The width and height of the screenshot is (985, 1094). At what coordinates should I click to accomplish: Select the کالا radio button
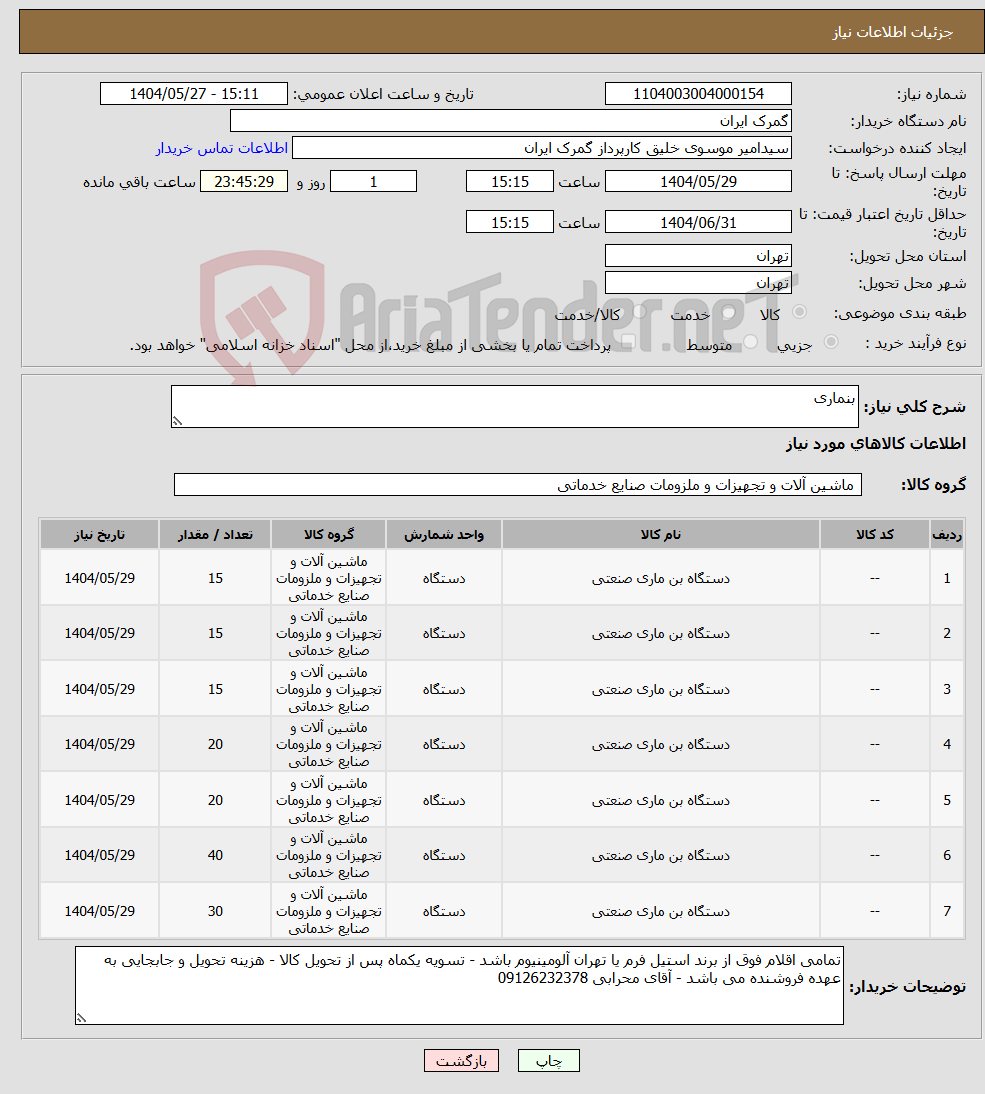pos(799,312)
